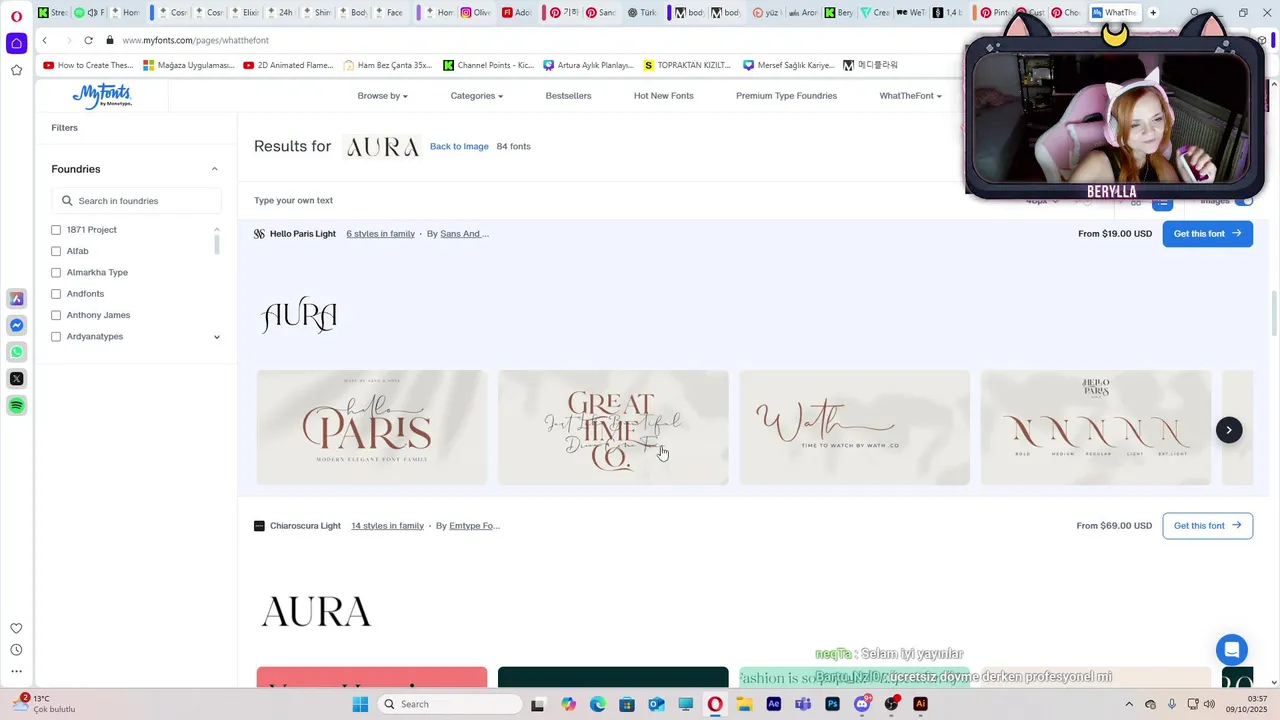
Task: Open the chat support bubble icon
Action: (1232, 649)
